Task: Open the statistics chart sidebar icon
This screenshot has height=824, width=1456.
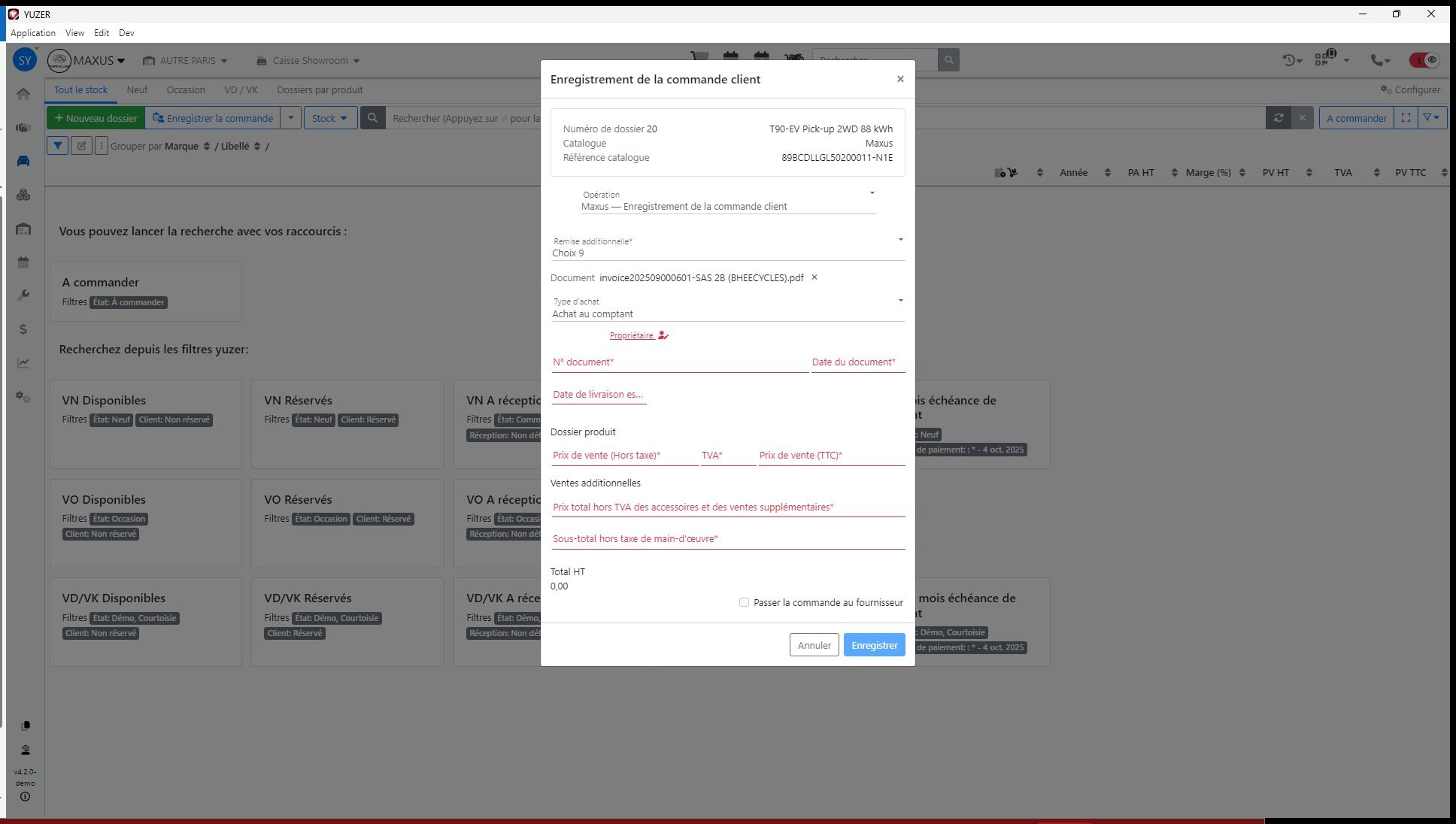Action: (23, 363)
